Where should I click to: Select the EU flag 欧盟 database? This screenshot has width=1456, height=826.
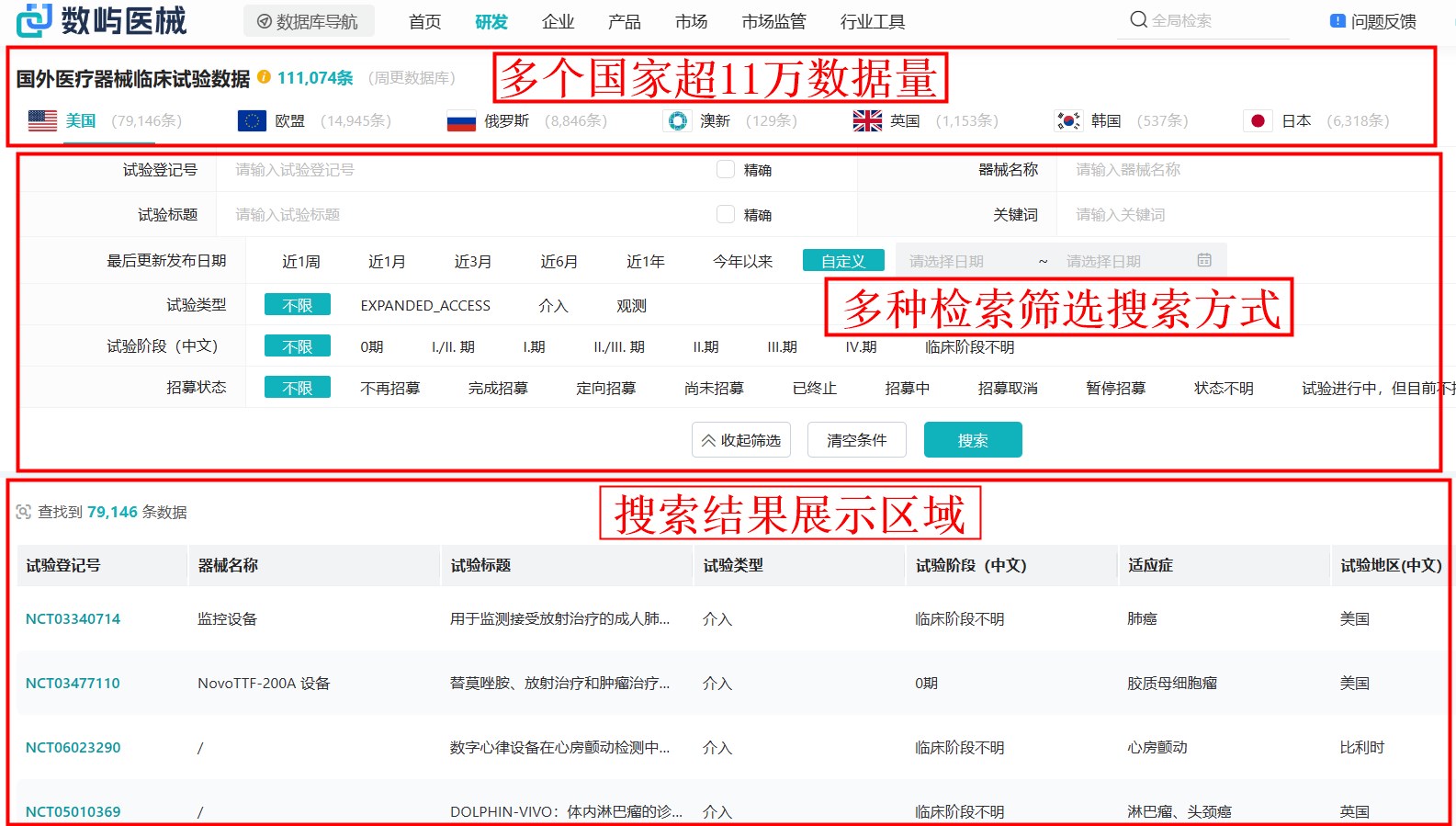pyautogui.click(x=252, y=121)
